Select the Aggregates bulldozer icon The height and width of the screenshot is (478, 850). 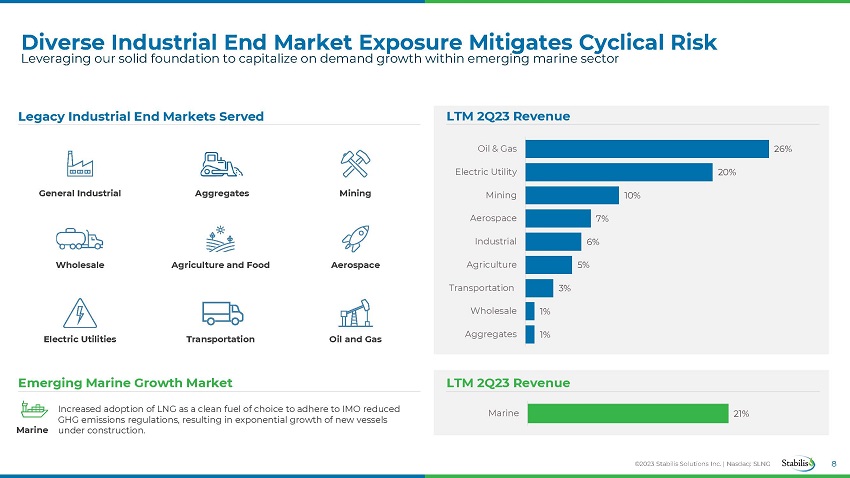click(220, 163)
